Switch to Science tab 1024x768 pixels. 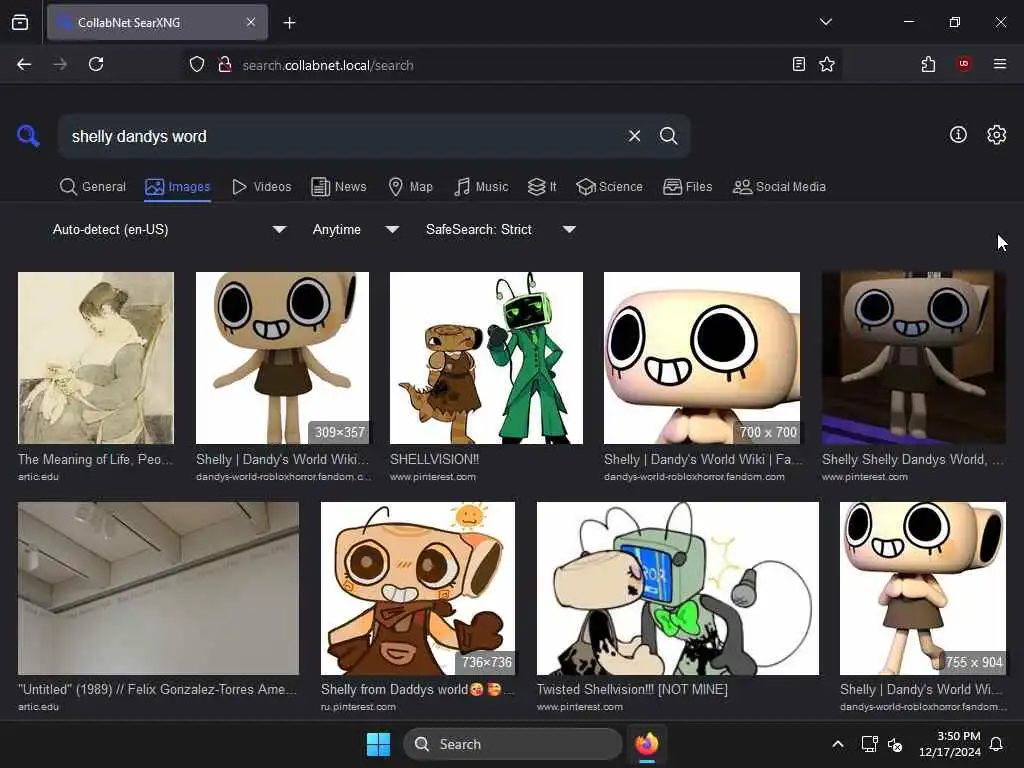[610, 187]
